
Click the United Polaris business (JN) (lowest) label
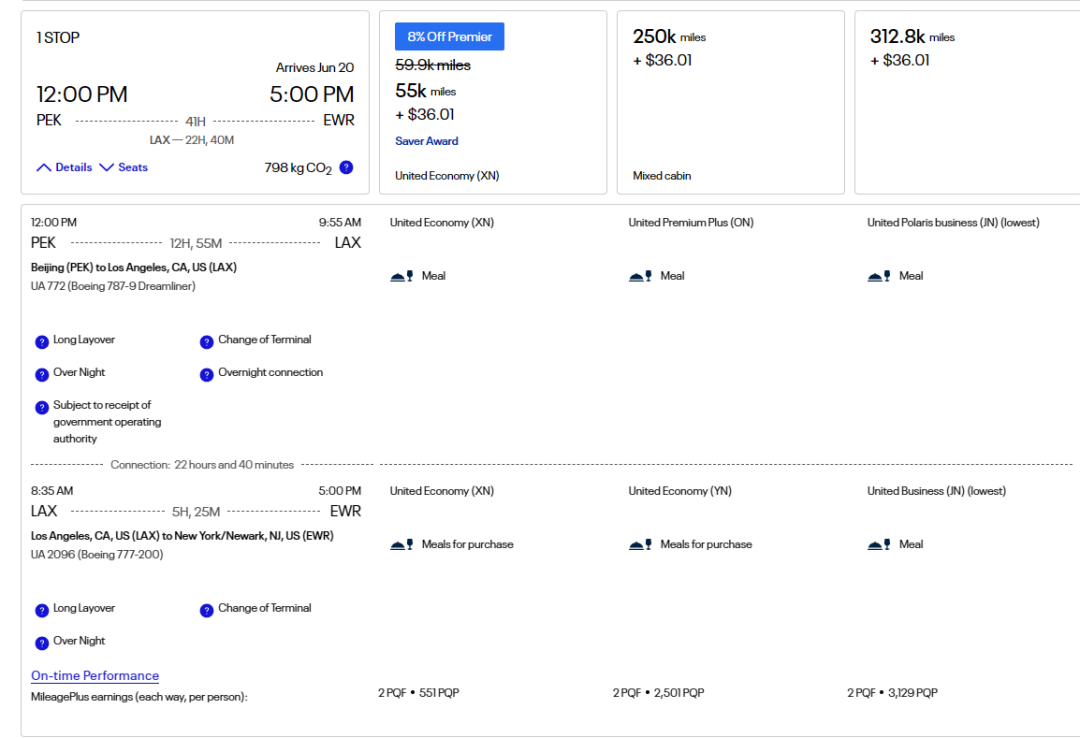[953, 223]
